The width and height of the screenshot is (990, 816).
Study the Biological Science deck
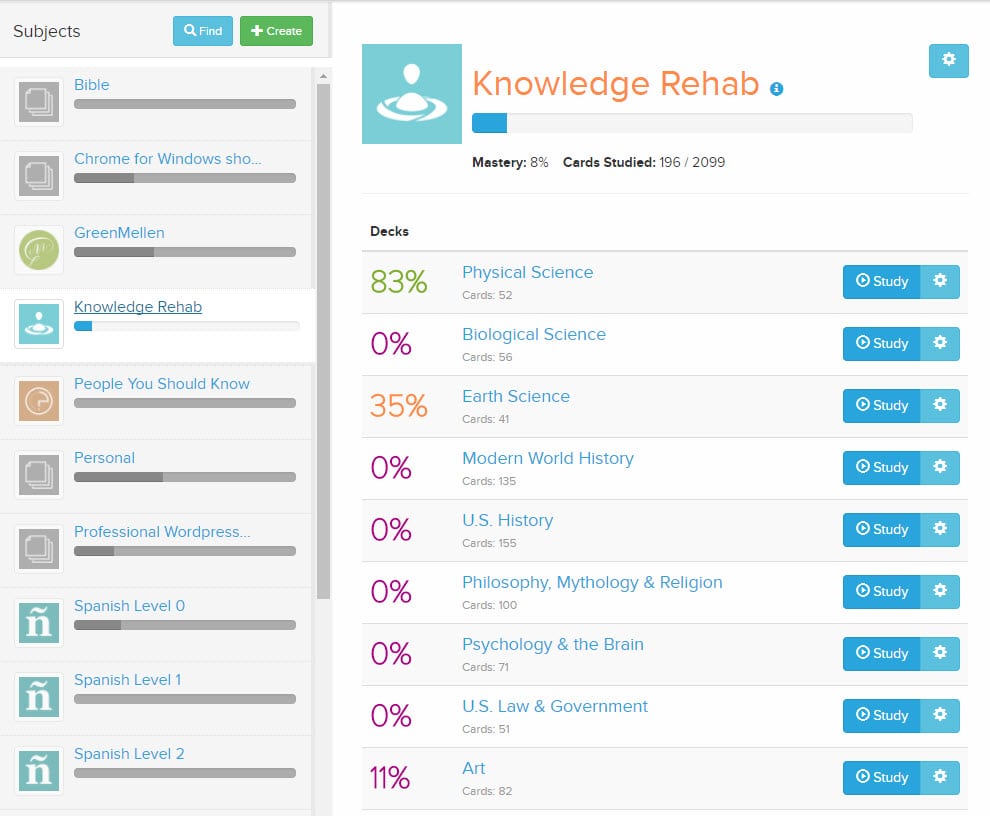(881, 343)
